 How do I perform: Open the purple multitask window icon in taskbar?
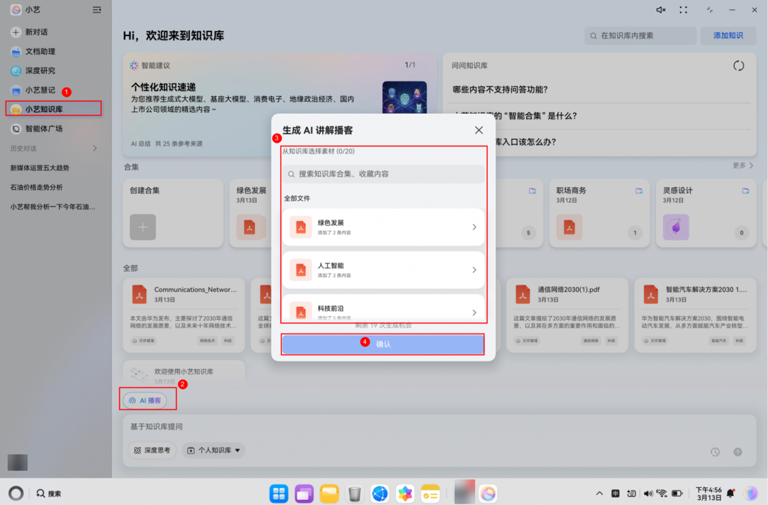click(304, 494)
